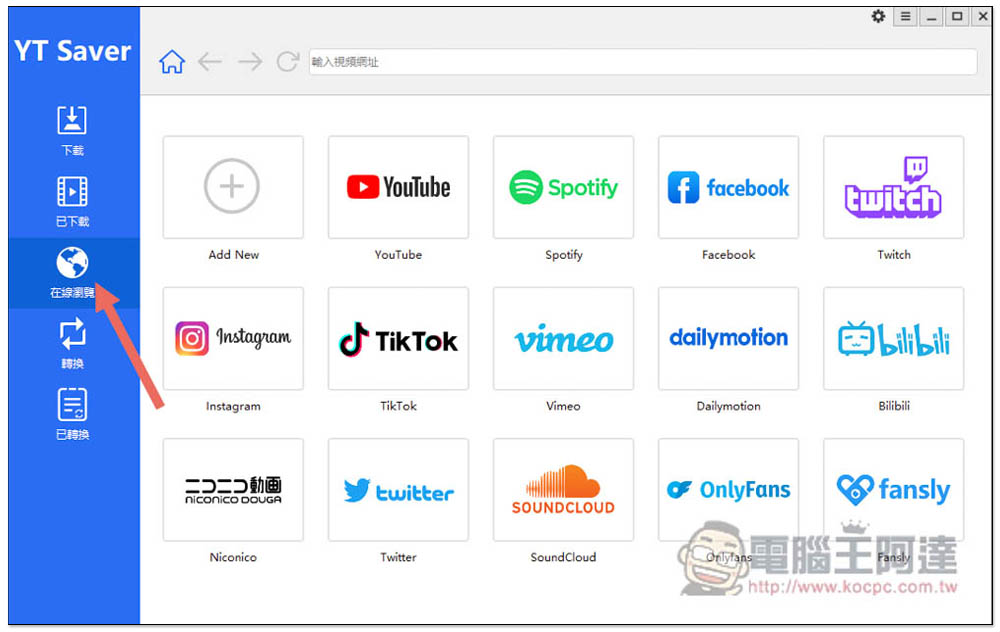
Task: Reload page with refresh icon
Action: 288,62
